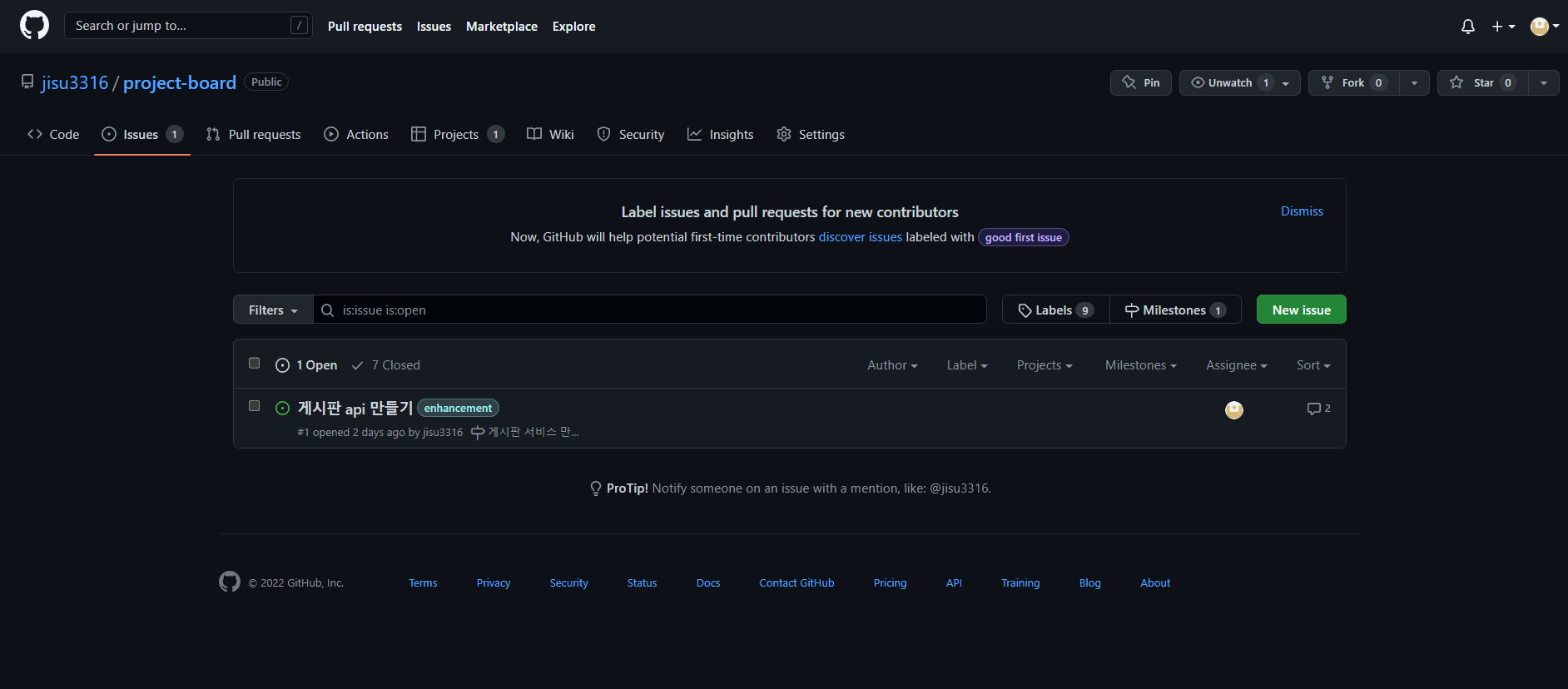
Task: Show the 7 Closed issues
Action: point(386,365)
